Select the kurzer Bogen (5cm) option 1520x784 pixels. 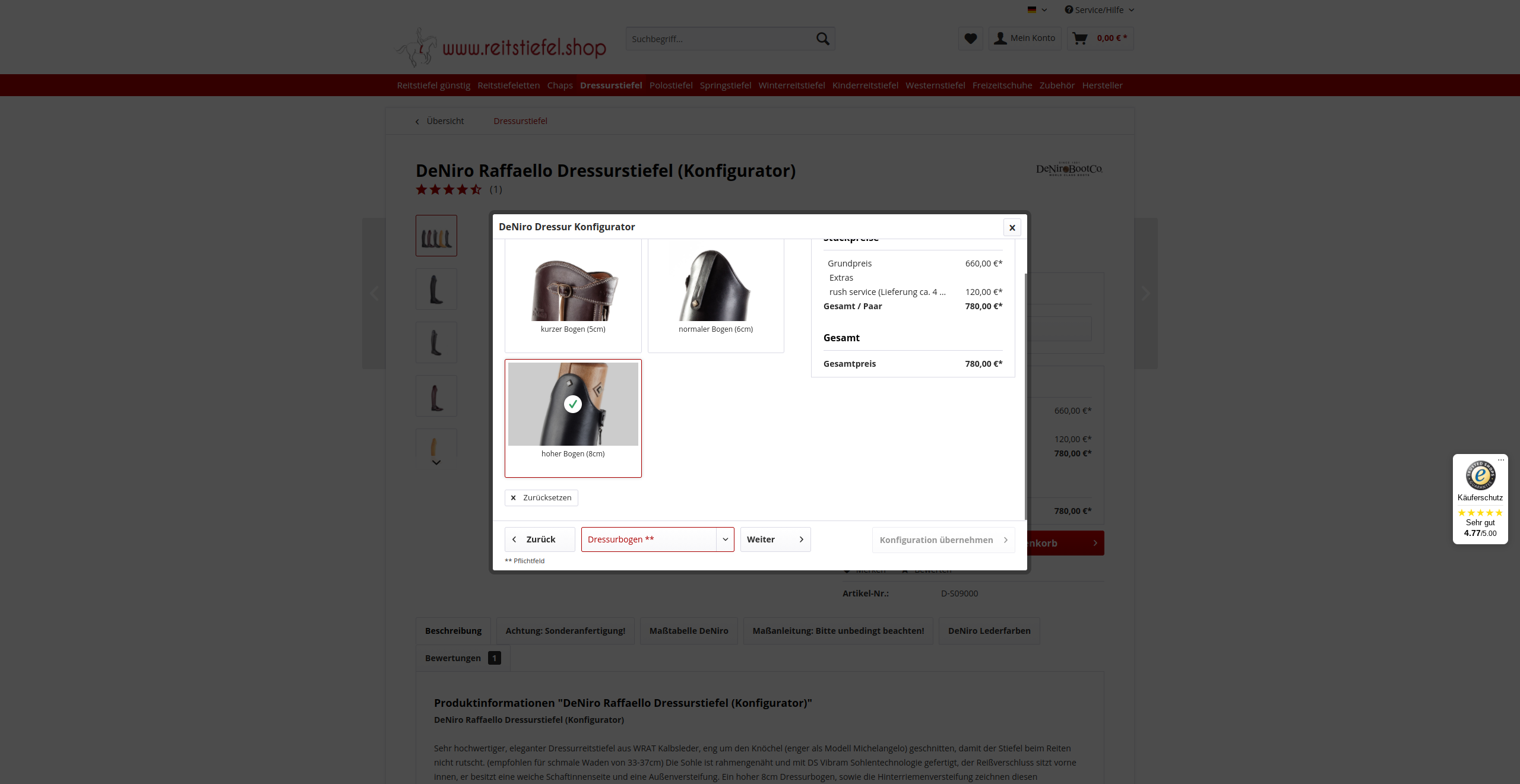(x=573, y=295)
